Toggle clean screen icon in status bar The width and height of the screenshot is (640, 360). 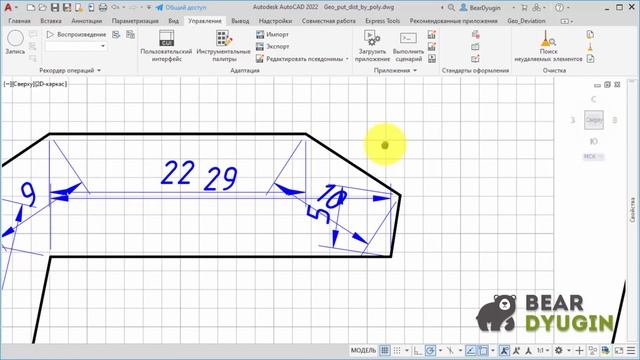(x=619, y=350)
